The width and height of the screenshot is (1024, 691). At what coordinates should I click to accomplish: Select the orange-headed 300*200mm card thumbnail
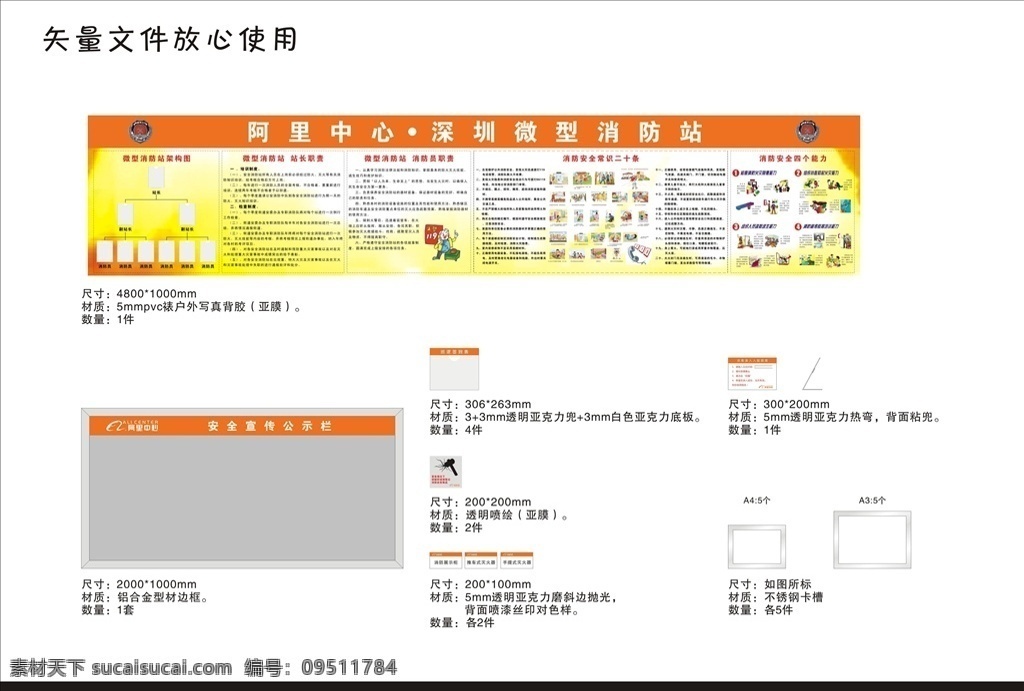pos(752,374)
